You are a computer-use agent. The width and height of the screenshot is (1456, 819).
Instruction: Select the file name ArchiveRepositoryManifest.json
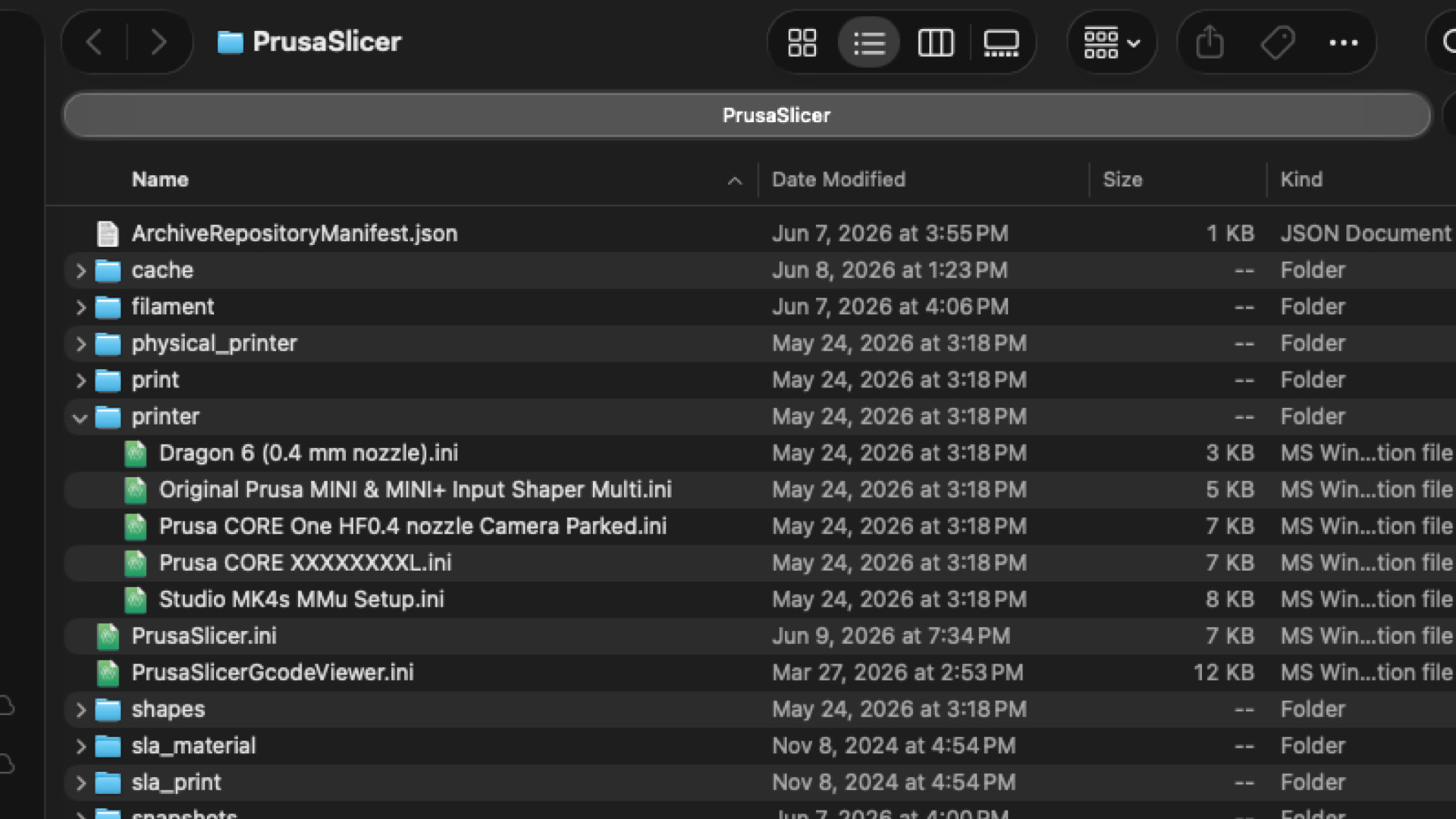[x=294, y=234]
